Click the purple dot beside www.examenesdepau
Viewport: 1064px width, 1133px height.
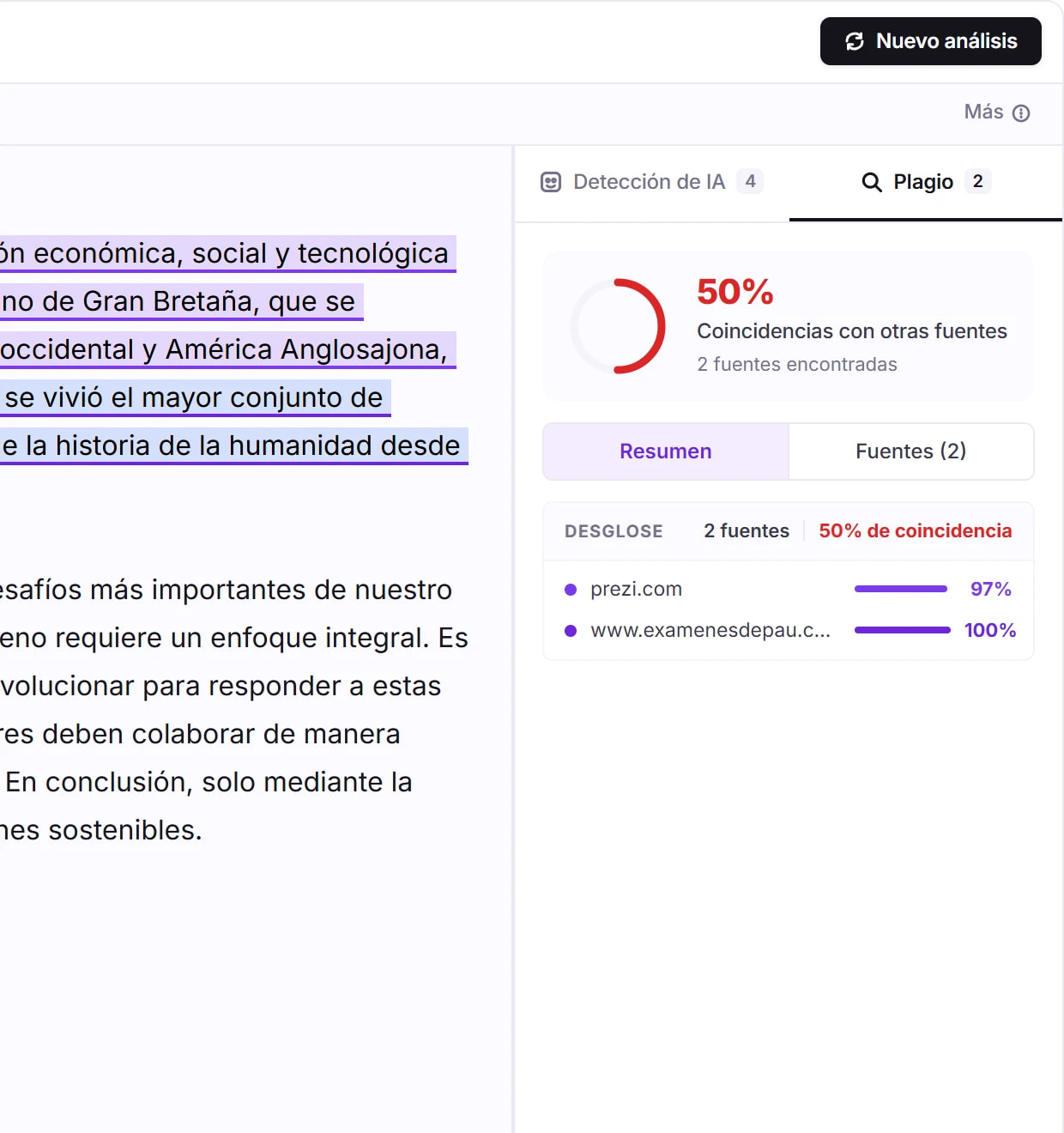571,631
